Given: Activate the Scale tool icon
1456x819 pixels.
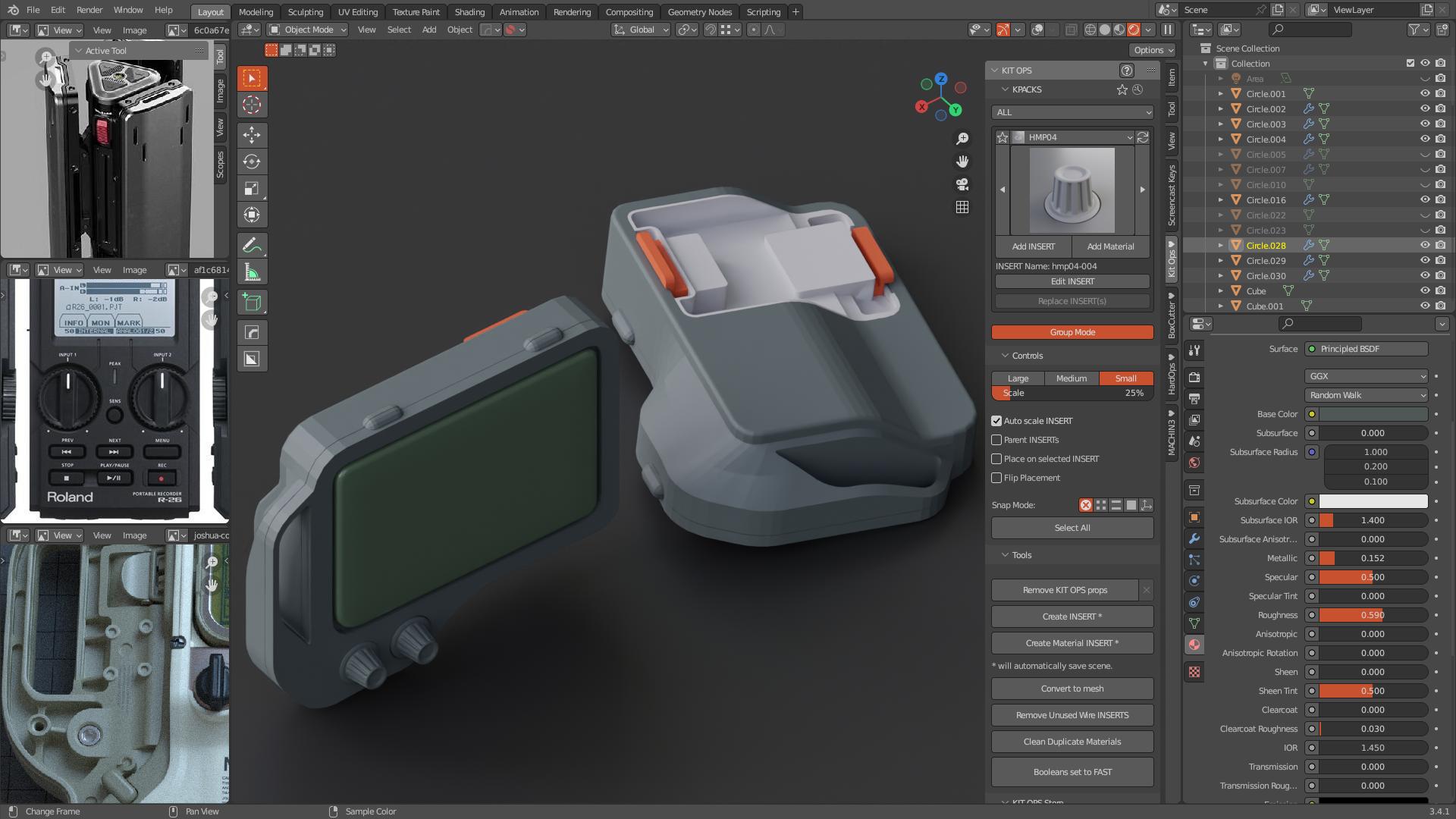Looking at the screenshot, I should 252,188.
